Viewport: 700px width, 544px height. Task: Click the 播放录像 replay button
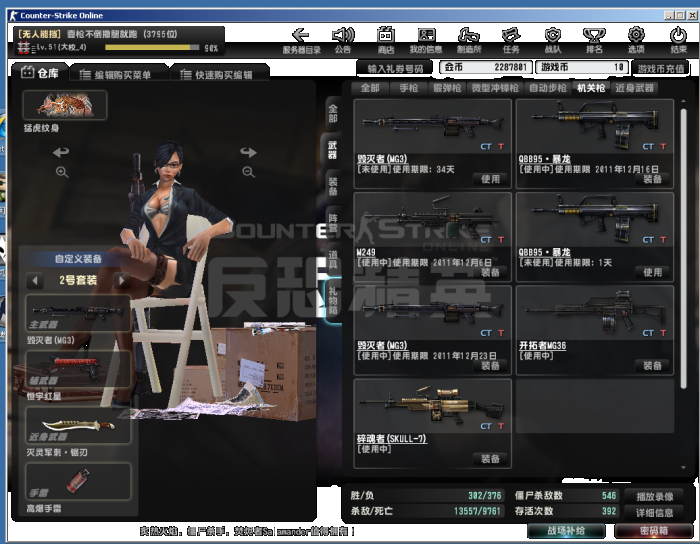tap(654, 496)
